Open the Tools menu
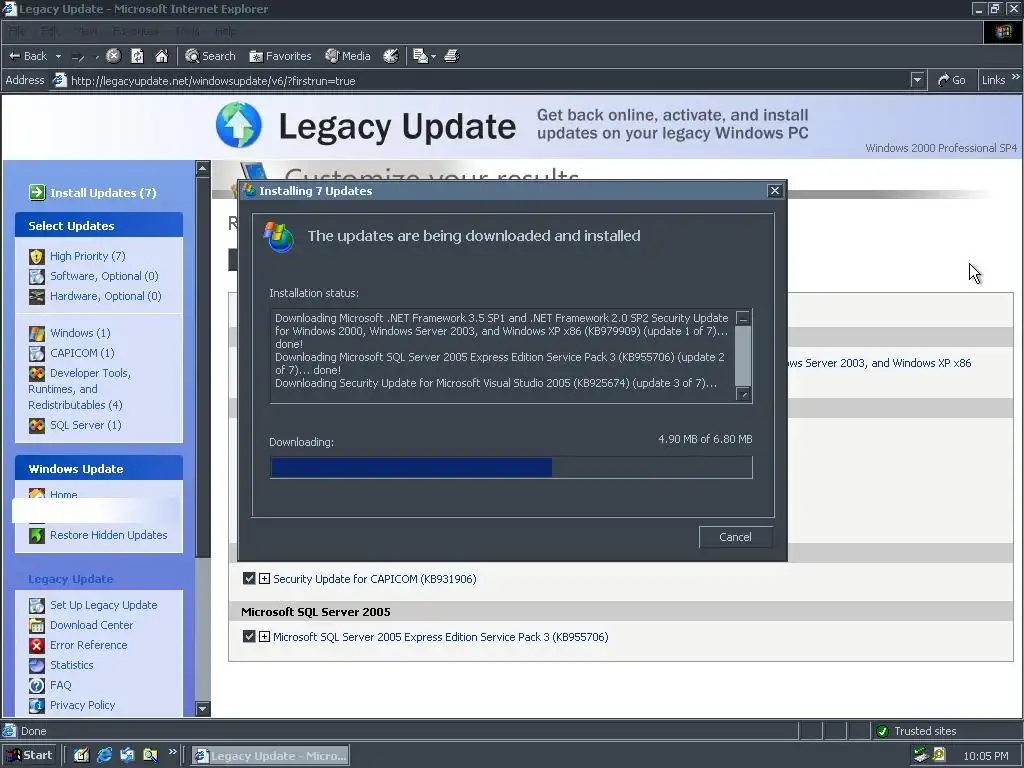This screenshot has height=768, width=1024. [x=187, y=31]
